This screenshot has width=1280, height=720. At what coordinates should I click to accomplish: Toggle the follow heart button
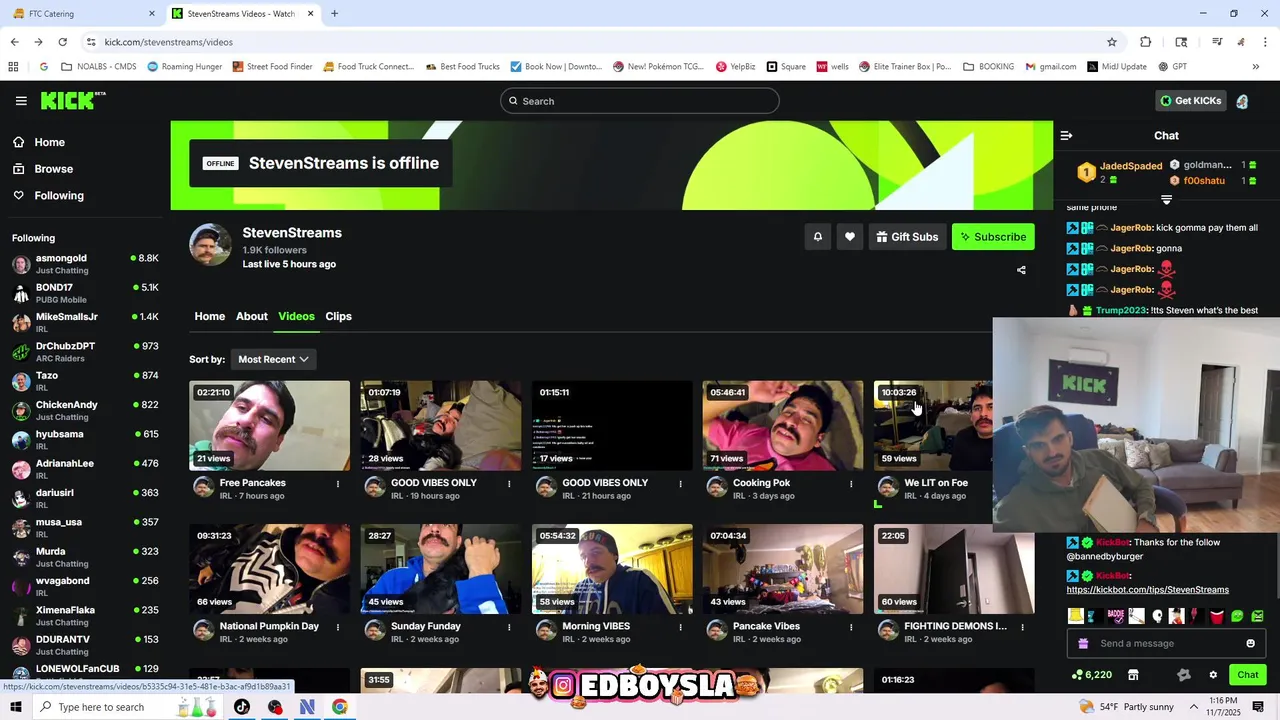pyautogui.click(x=850, y=237)
